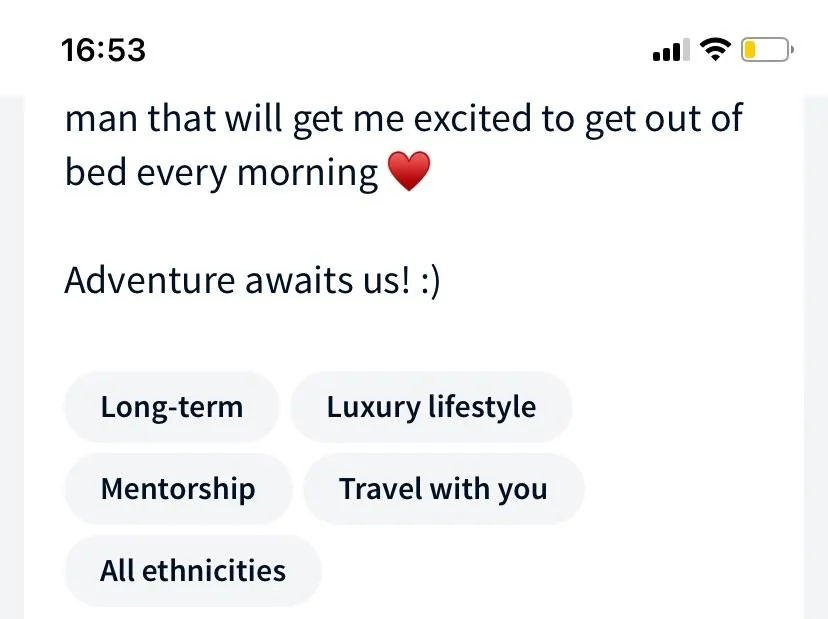This screenshot has height=619, width=828.
Task: Tap the smiley ':)' at end of bio
Action: 431,282
